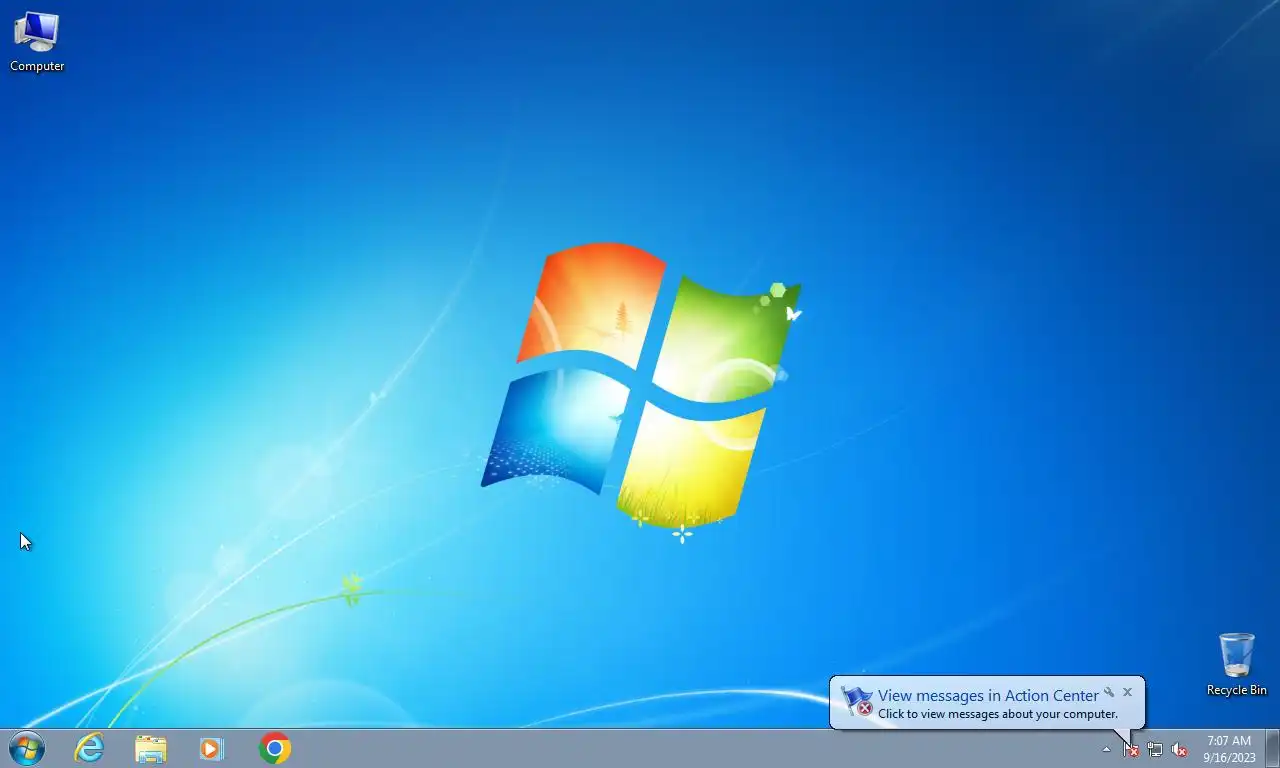Click the wrench icon in notification balloon
This screenshot has width=1280, height=768.
[x=1109, y=692]
